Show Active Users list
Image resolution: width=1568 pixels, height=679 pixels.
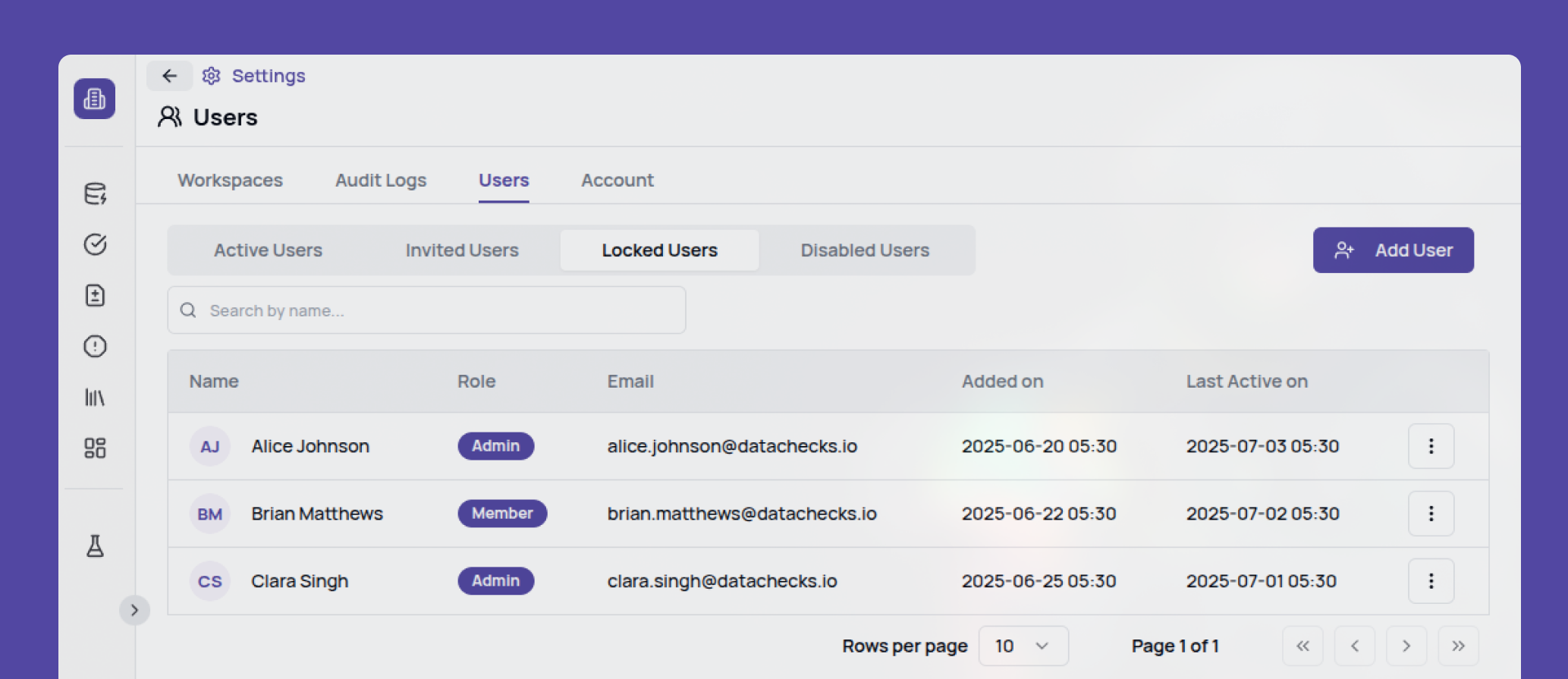click(x=268, y=250)
